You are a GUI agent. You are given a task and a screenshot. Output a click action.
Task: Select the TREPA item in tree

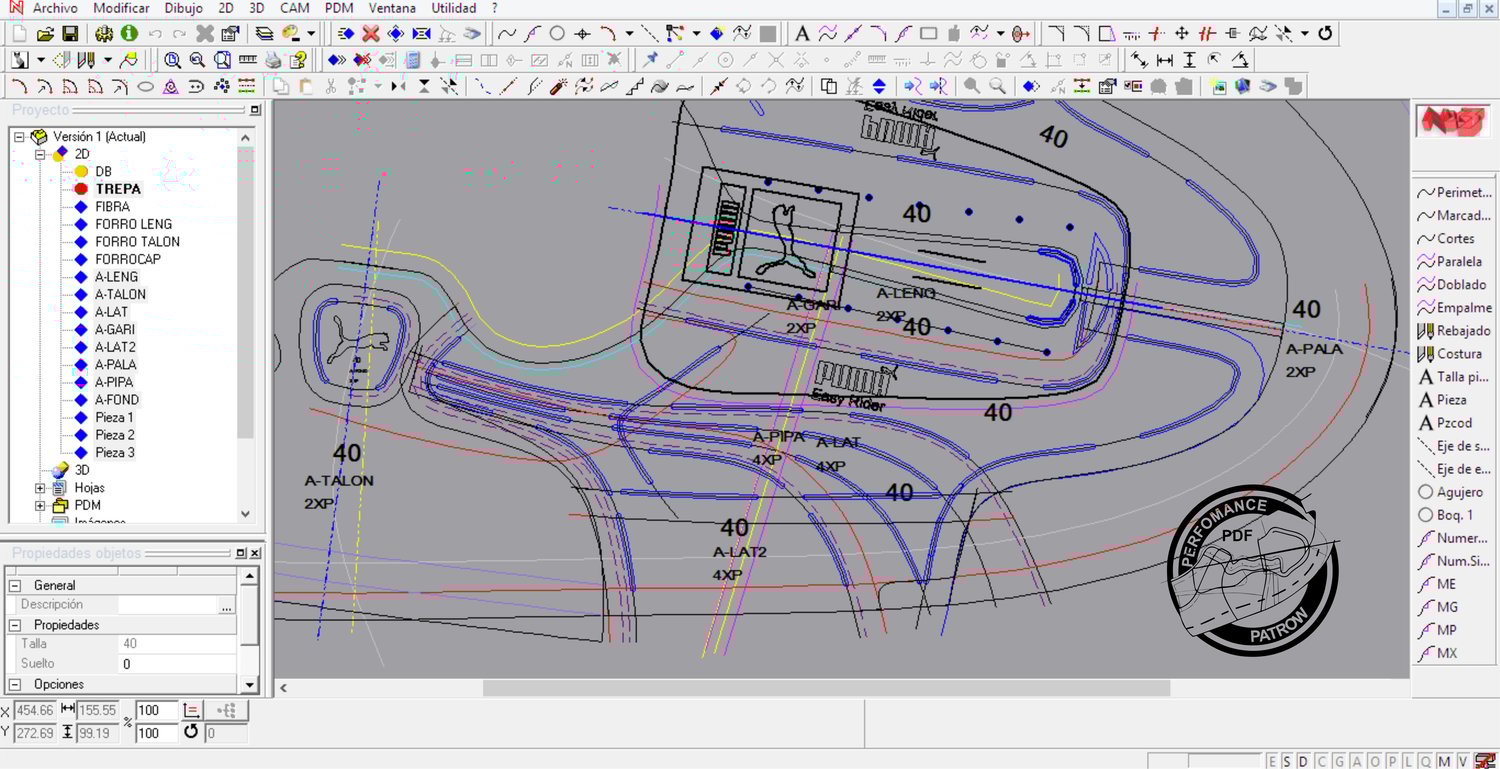pos(118,189)
